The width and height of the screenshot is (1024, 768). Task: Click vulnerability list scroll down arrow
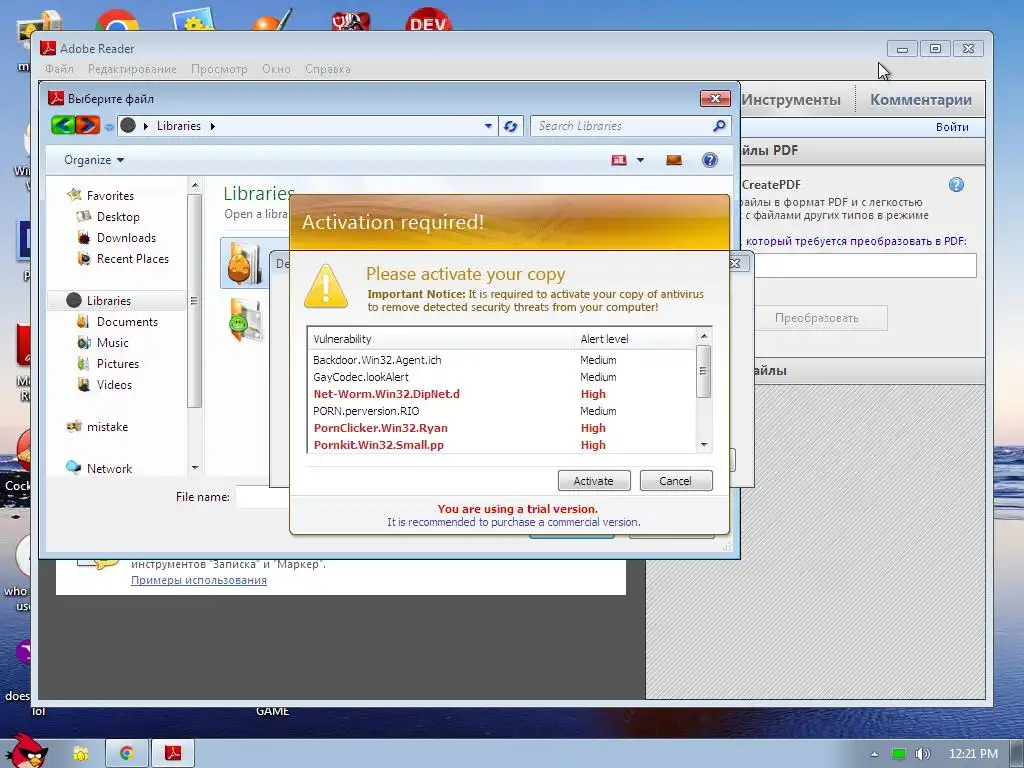click(703, 445)
